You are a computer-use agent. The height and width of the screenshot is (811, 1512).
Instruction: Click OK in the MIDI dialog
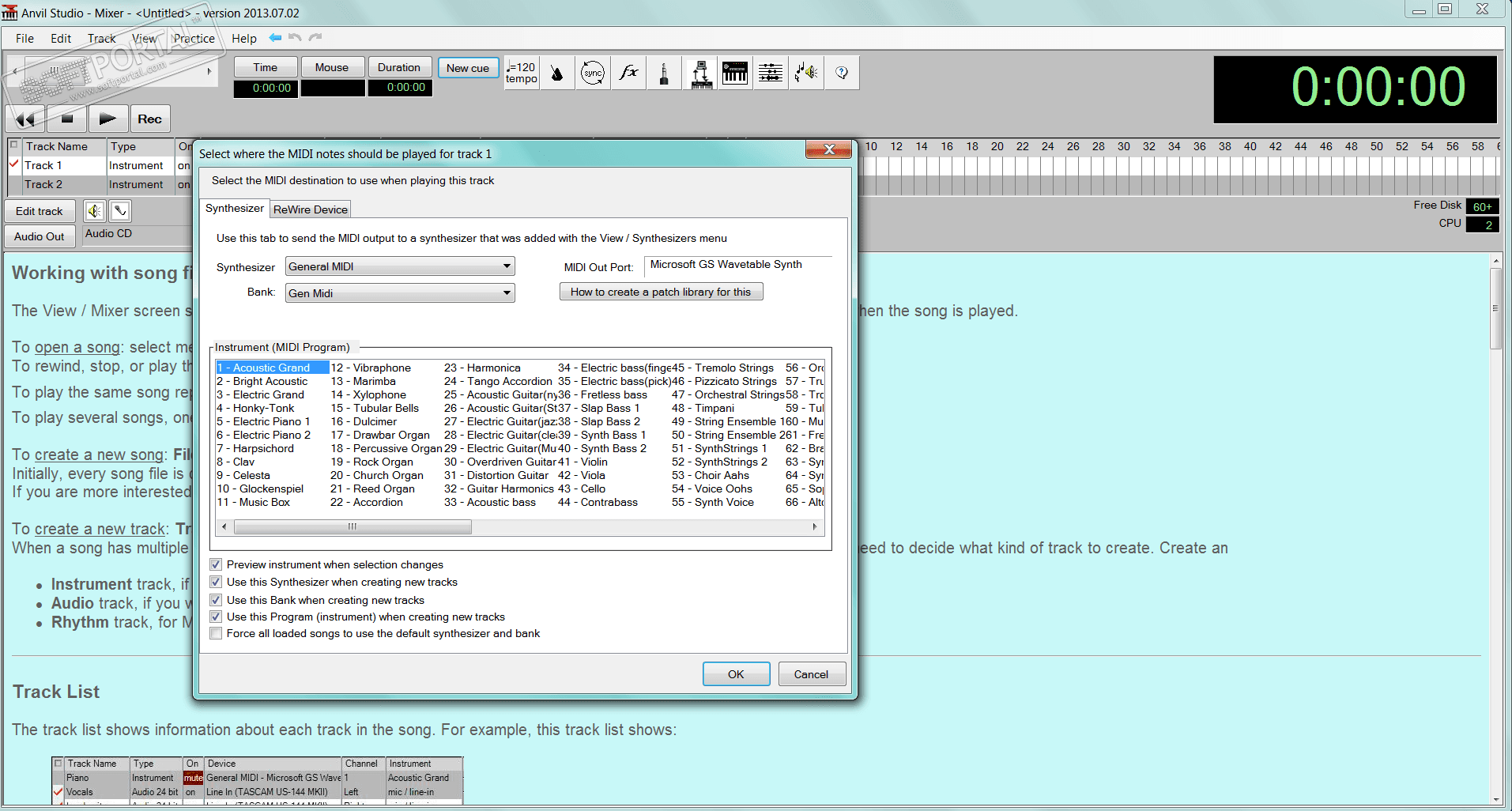pyautogui.click(x=736, y=674)
